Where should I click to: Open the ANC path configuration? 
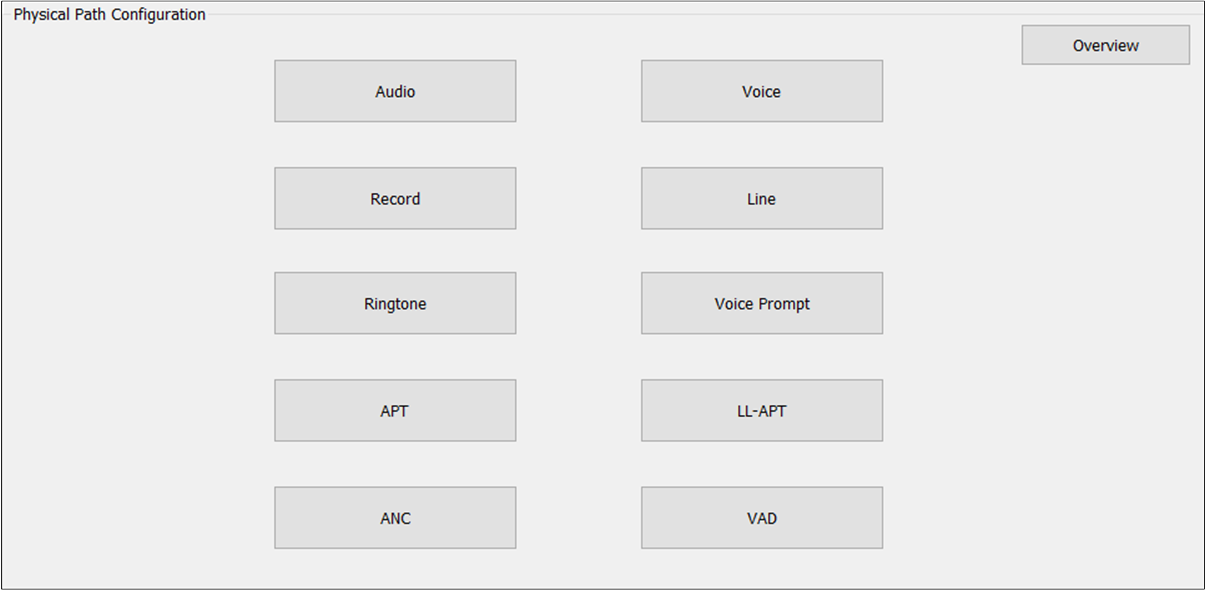coord(395,517)
